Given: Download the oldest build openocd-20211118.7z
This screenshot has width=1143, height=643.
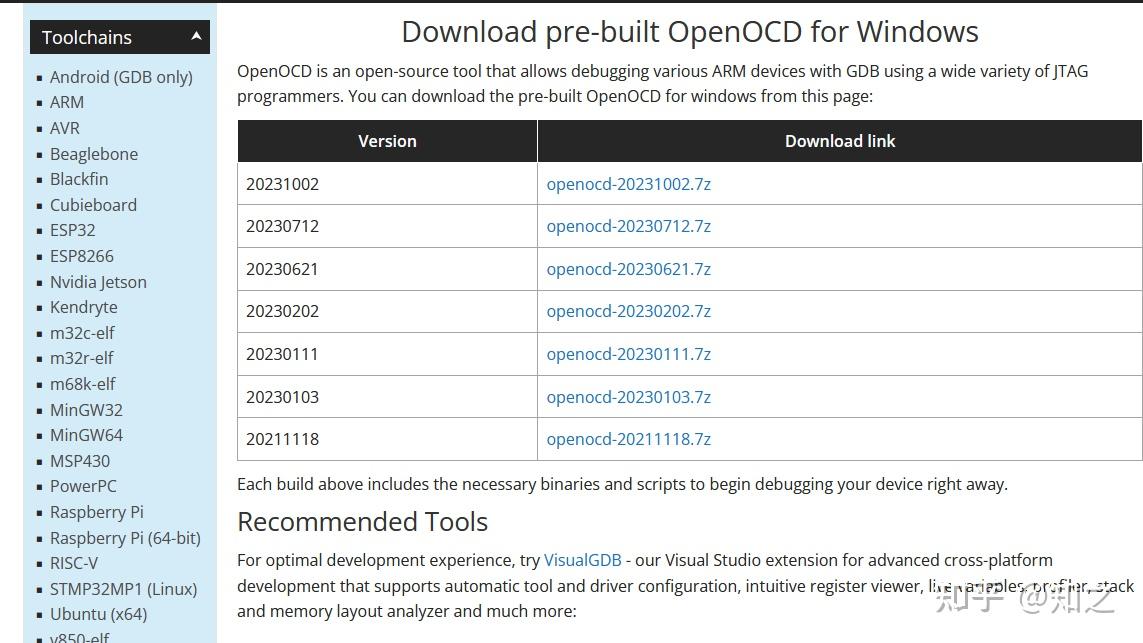Looking at the screenshot, I should tap(629, 438).
